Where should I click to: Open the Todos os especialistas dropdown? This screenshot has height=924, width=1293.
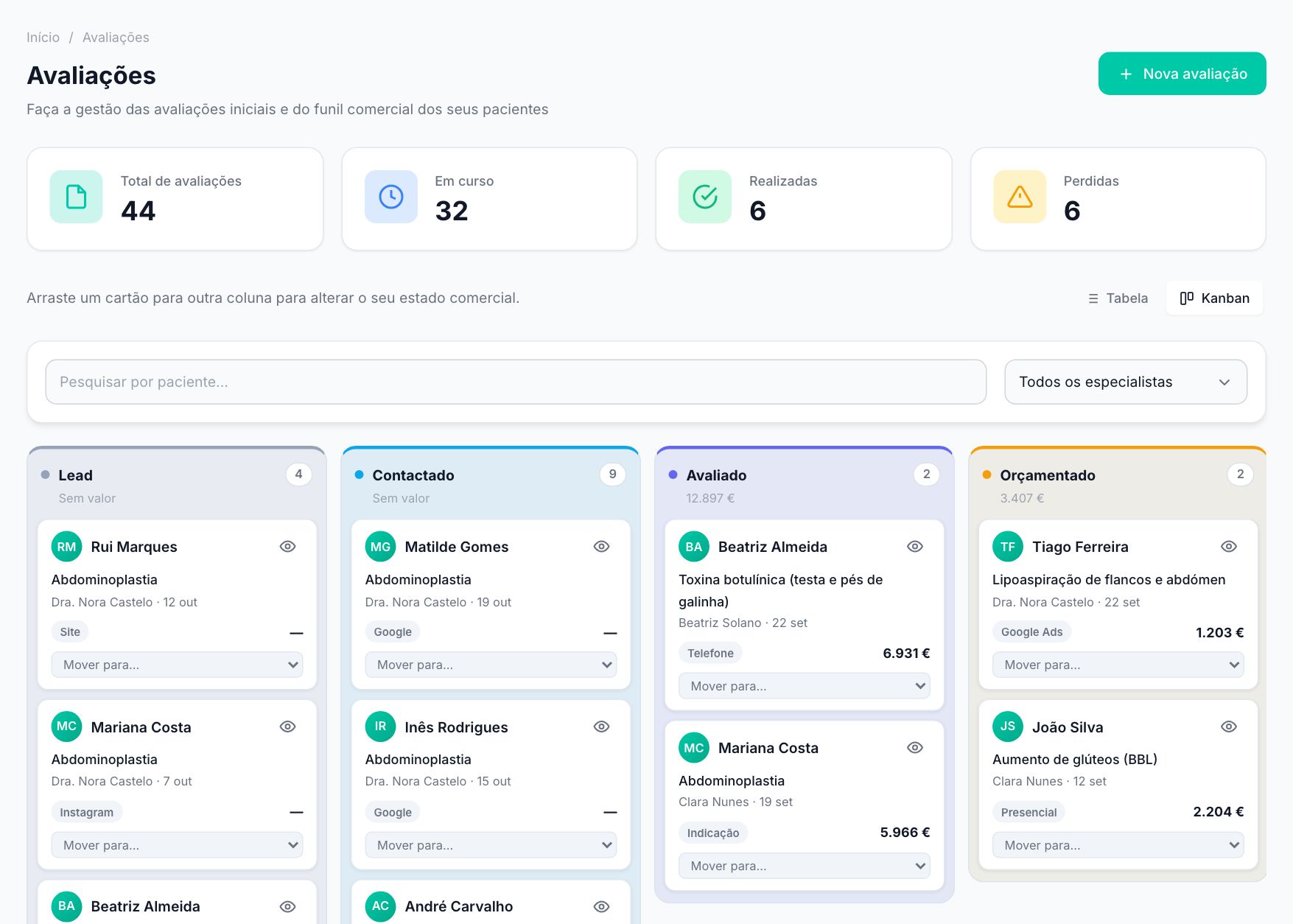pos(1126,382)
